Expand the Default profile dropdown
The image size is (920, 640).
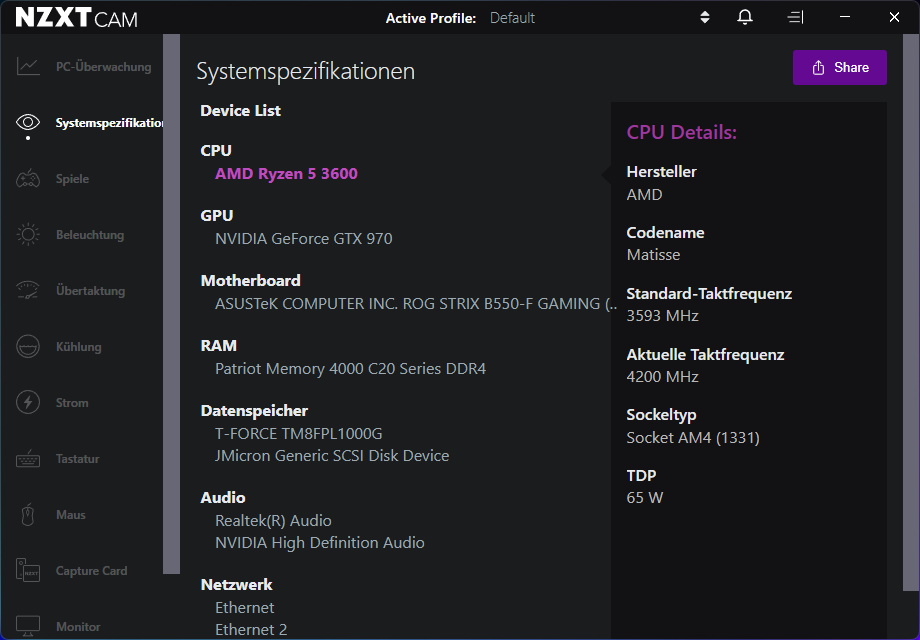(512, 17)
